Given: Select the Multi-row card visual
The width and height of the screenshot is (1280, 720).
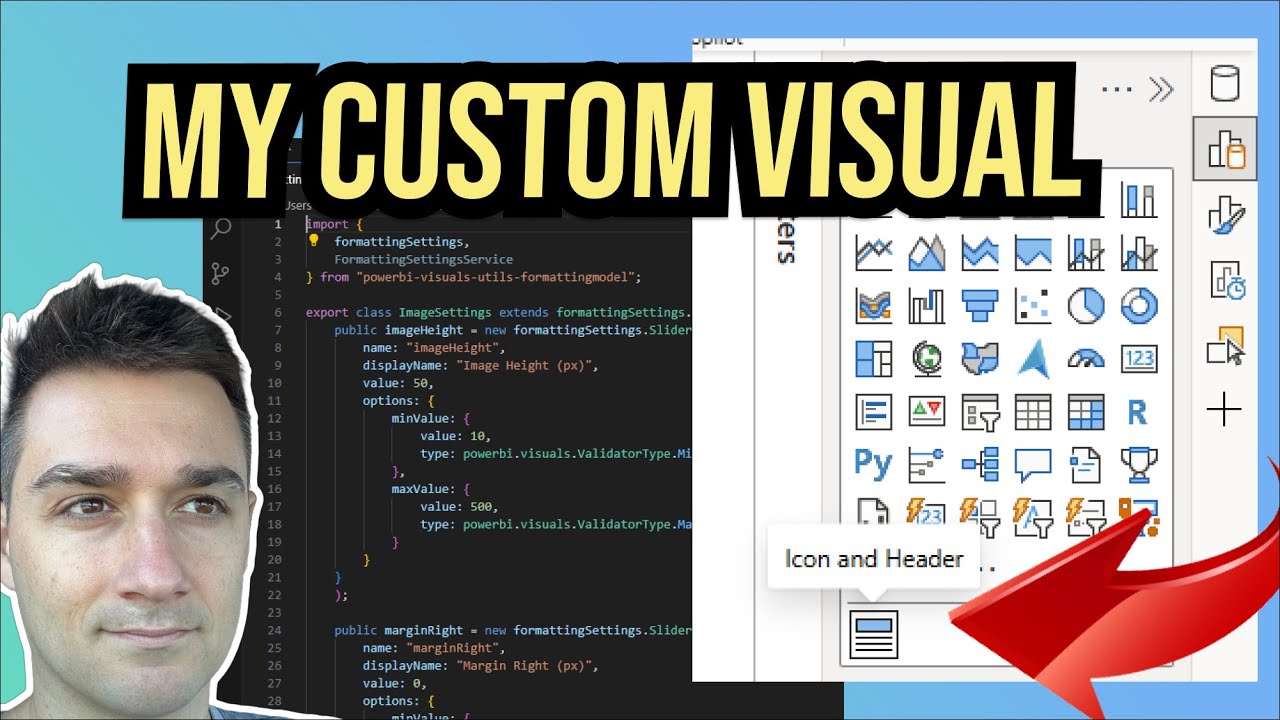Looking at the screenshot, I should pos(874,411).
